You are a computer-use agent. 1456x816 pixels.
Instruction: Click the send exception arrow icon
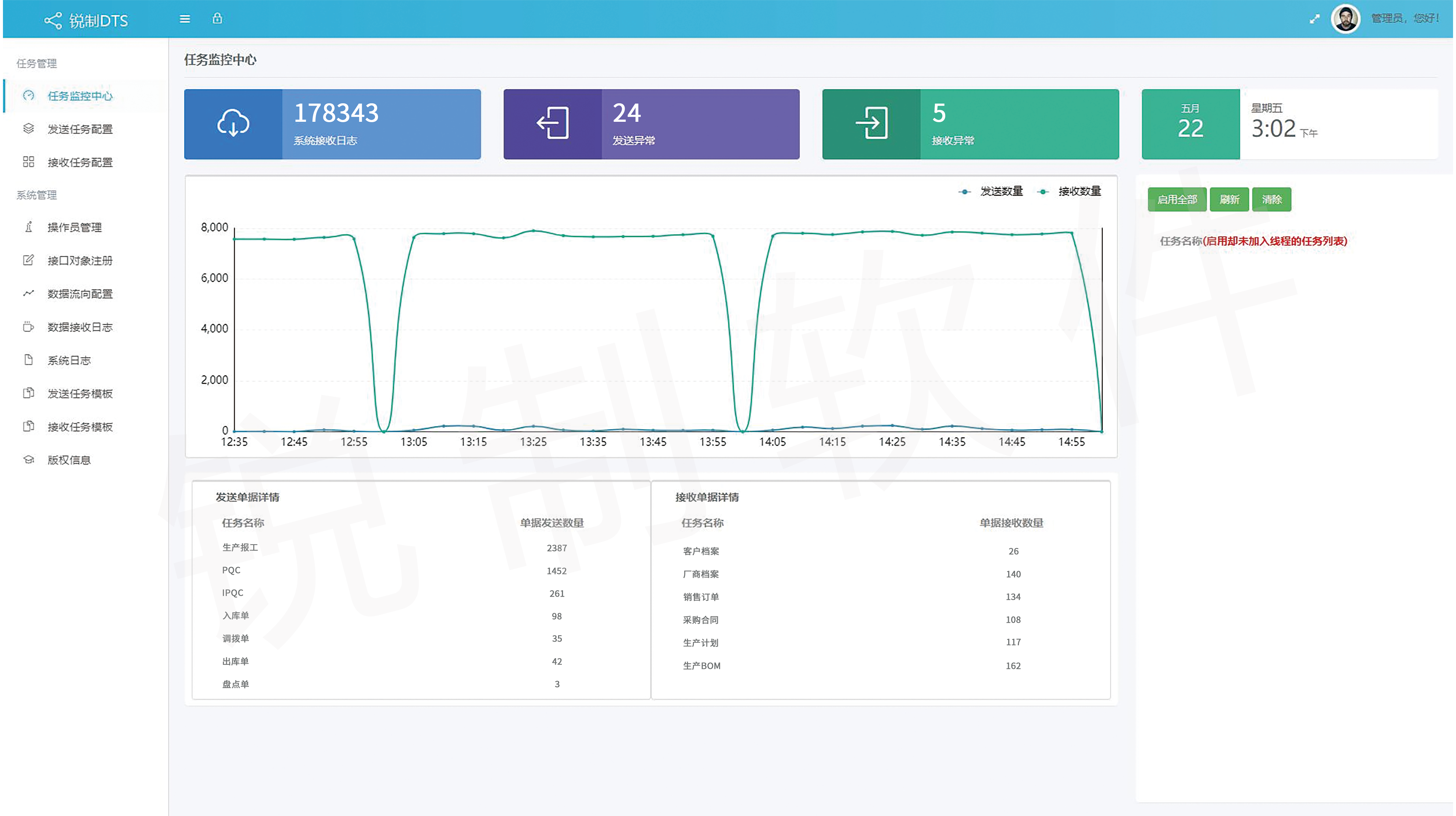[552, 124]
